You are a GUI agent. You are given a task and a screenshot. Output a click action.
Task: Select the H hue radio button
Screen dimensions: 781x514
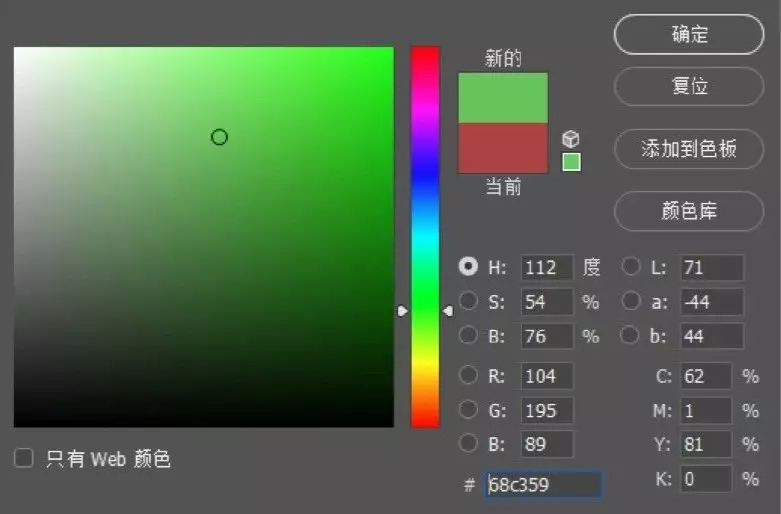point(468,267)
